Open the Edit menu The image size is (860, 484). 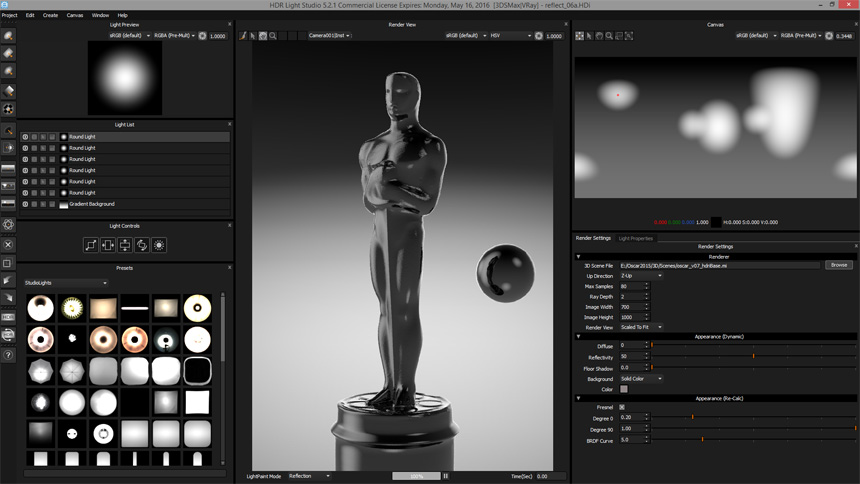click(30, 15)
